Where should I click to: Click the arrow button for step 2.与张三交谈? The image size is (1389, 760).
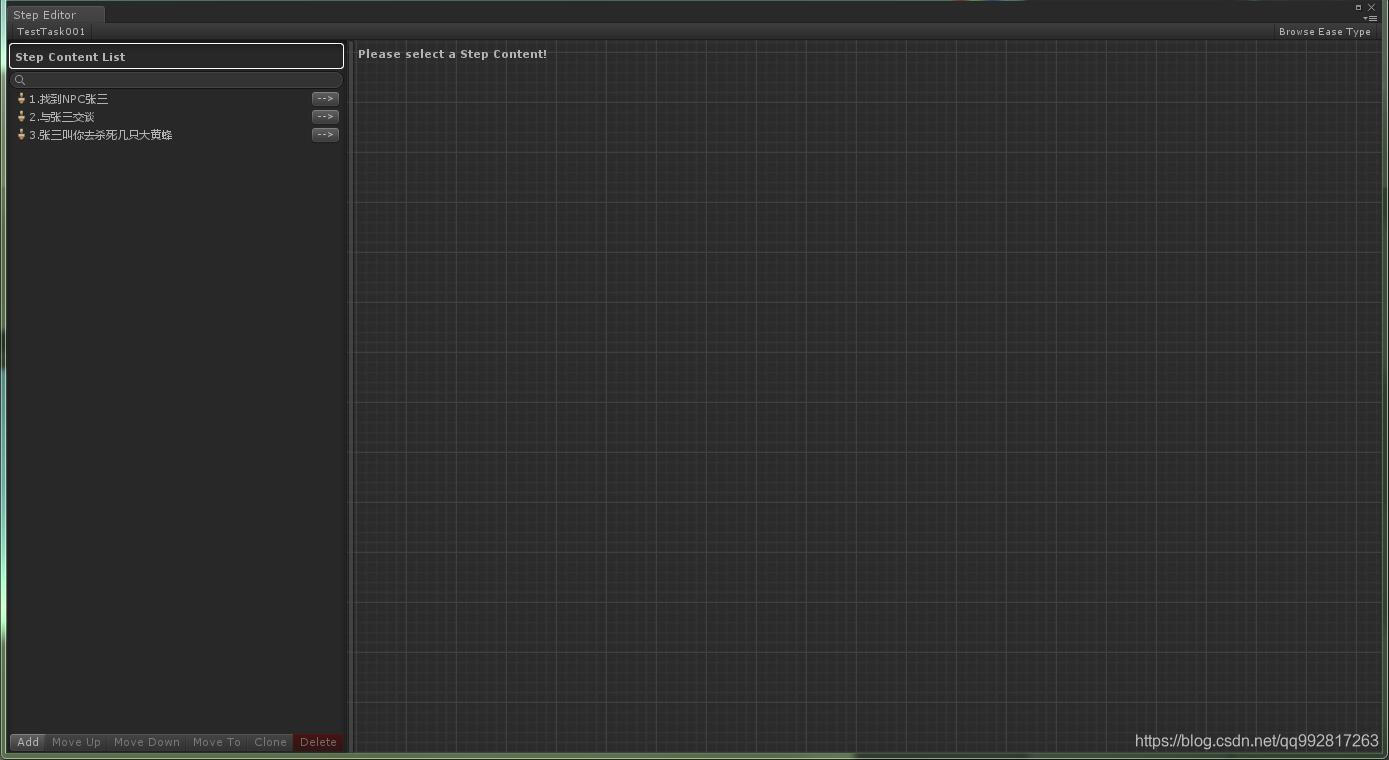(325, 117)
